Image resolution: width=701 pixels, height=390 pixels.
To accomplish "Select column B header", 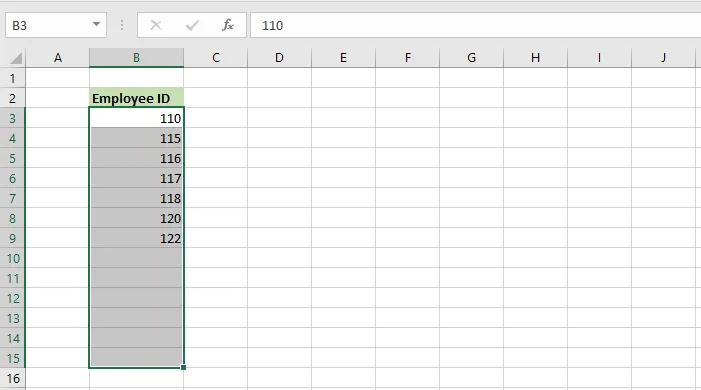I will click(x=136, y=58).
